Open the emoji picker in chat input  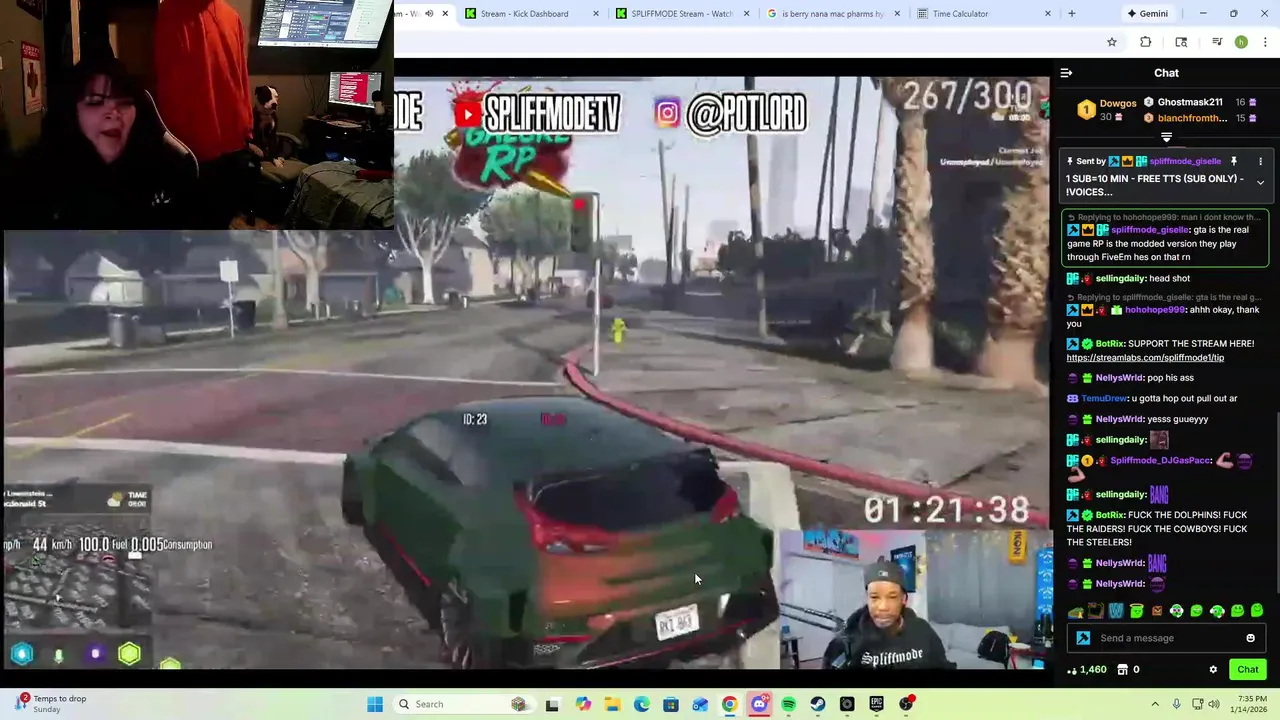pyautogui.click(x=1250, y=638)
